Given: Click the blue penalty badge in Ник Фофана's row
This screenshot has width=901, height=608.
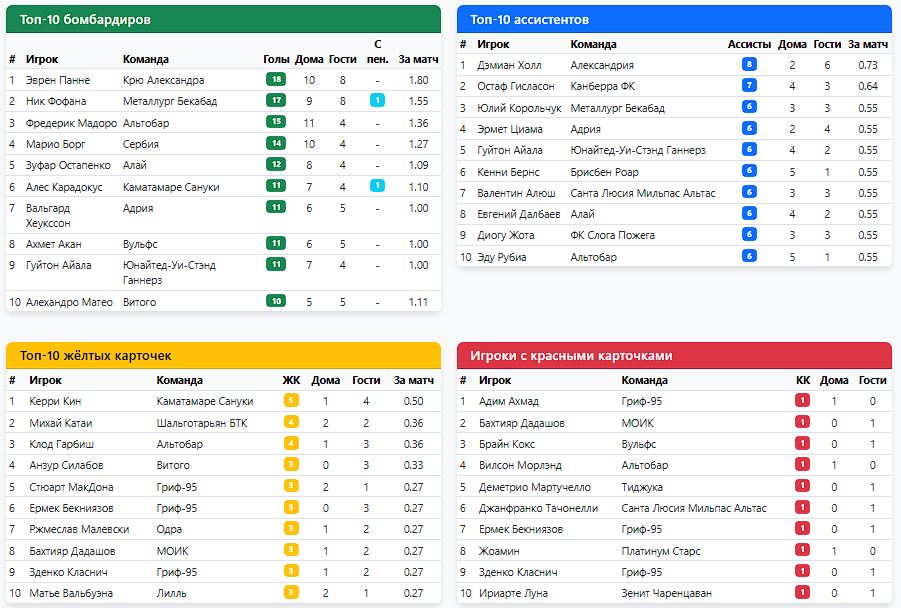Looking at the screenshot, I should 377,101.
